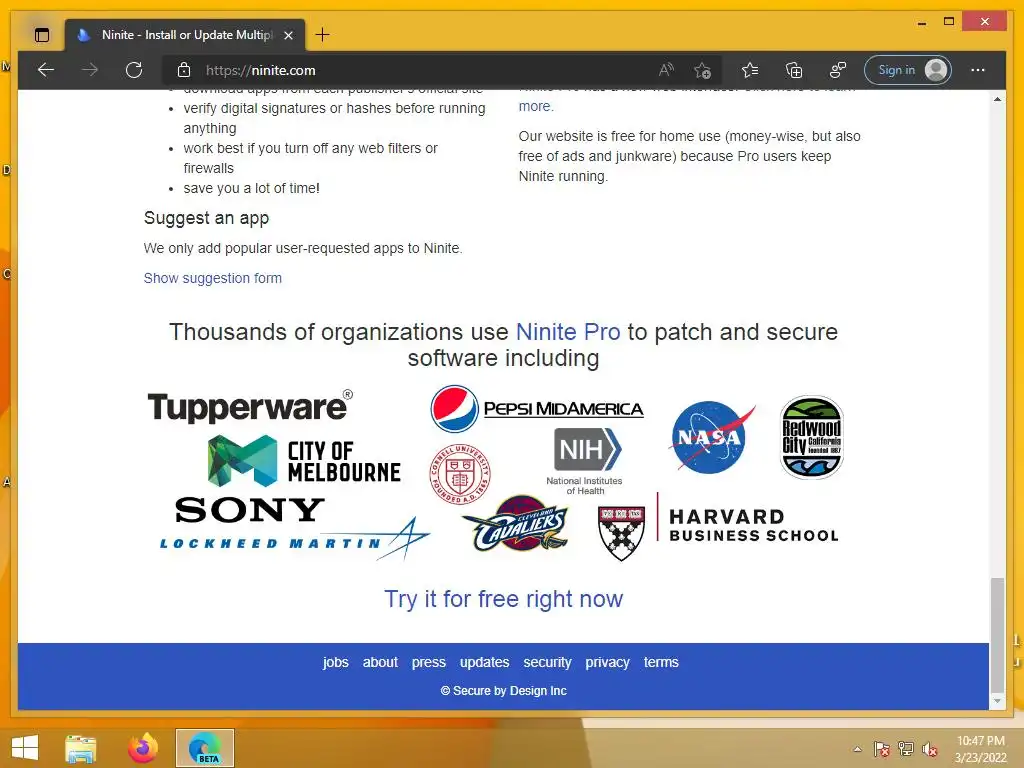Click the Harvard Business School logo
Image resolution: width=1024 pixels, height=768 pixels.
[718, 526]
